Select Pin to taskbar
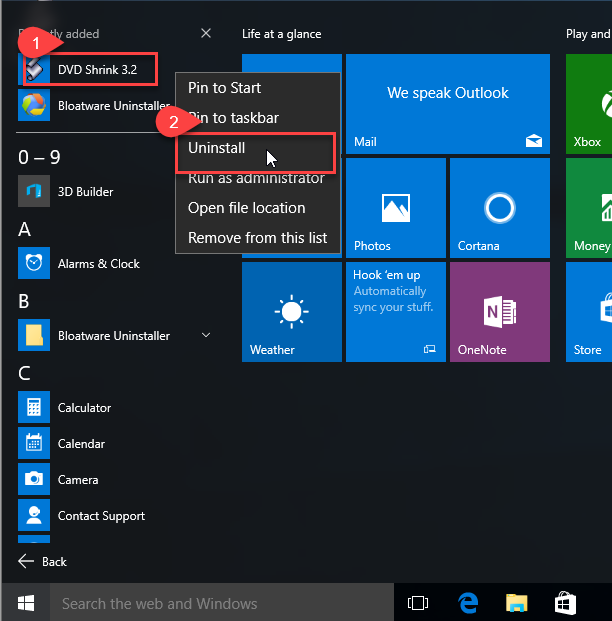612x621 pixels. pos(258,118)
